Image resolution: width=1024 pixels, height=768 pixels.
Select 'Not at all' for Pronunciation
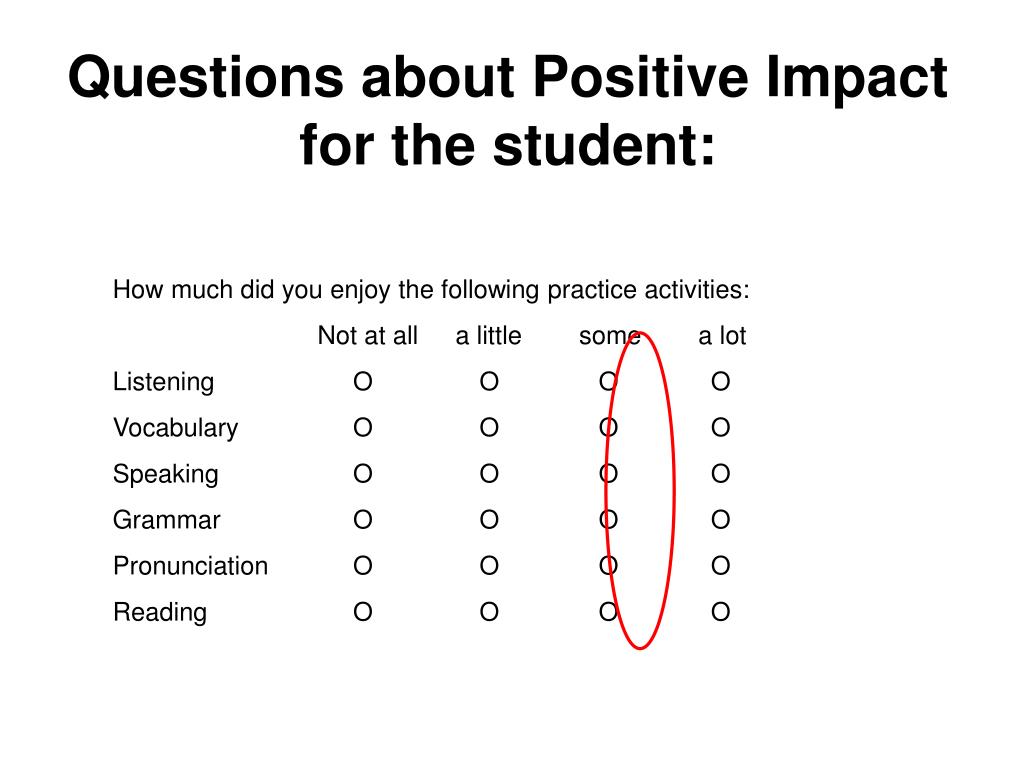pos(363,566)
